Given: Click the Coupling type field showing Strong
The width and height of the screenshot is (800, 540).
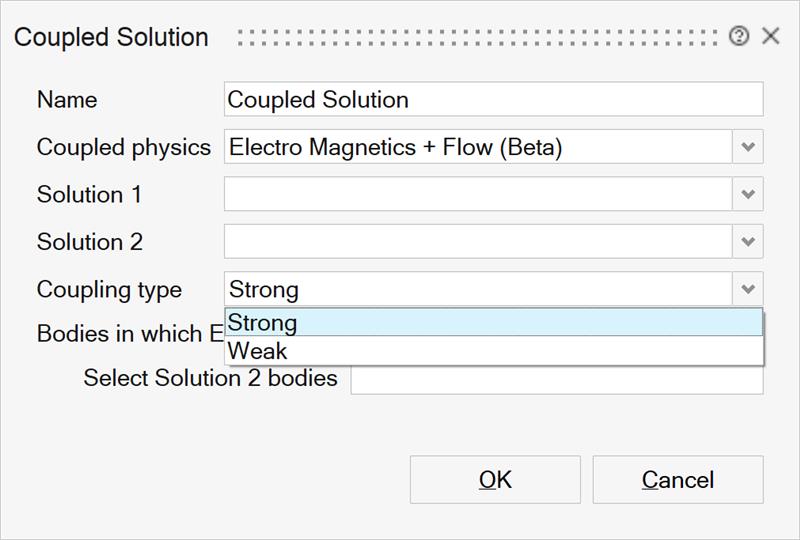Looking at the screenshot, I should [x=478, y=290].
